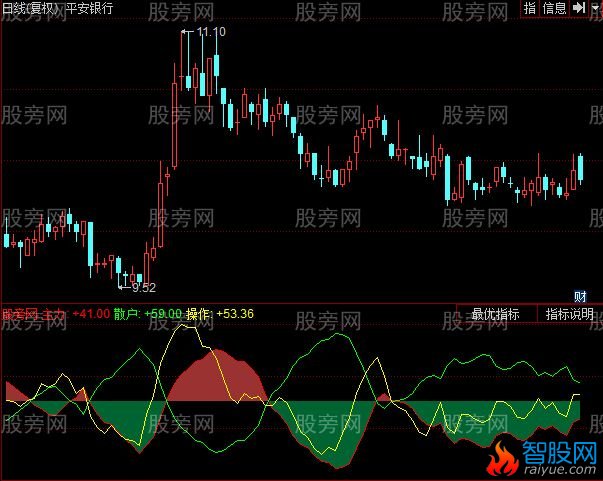Image resolution: width=603 pixels, height=481 pixels.
Task: Click the 指 indicator button
Action: coord(530,8)
